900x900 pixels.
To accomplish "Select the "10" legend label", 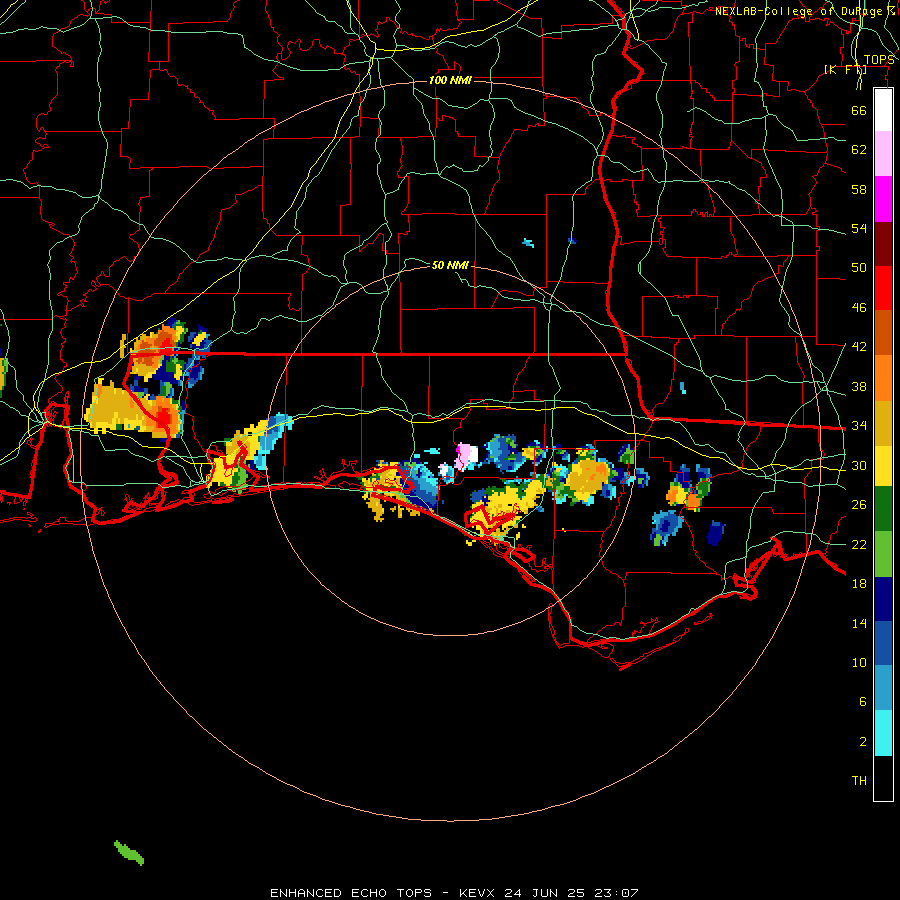I will [859, 662].
